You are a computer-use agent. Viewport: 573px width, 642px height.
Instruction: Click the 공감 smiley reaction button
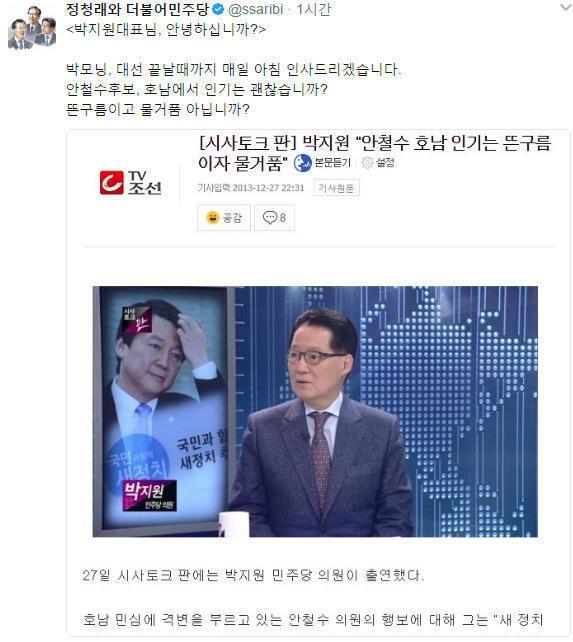pos(224,217)
